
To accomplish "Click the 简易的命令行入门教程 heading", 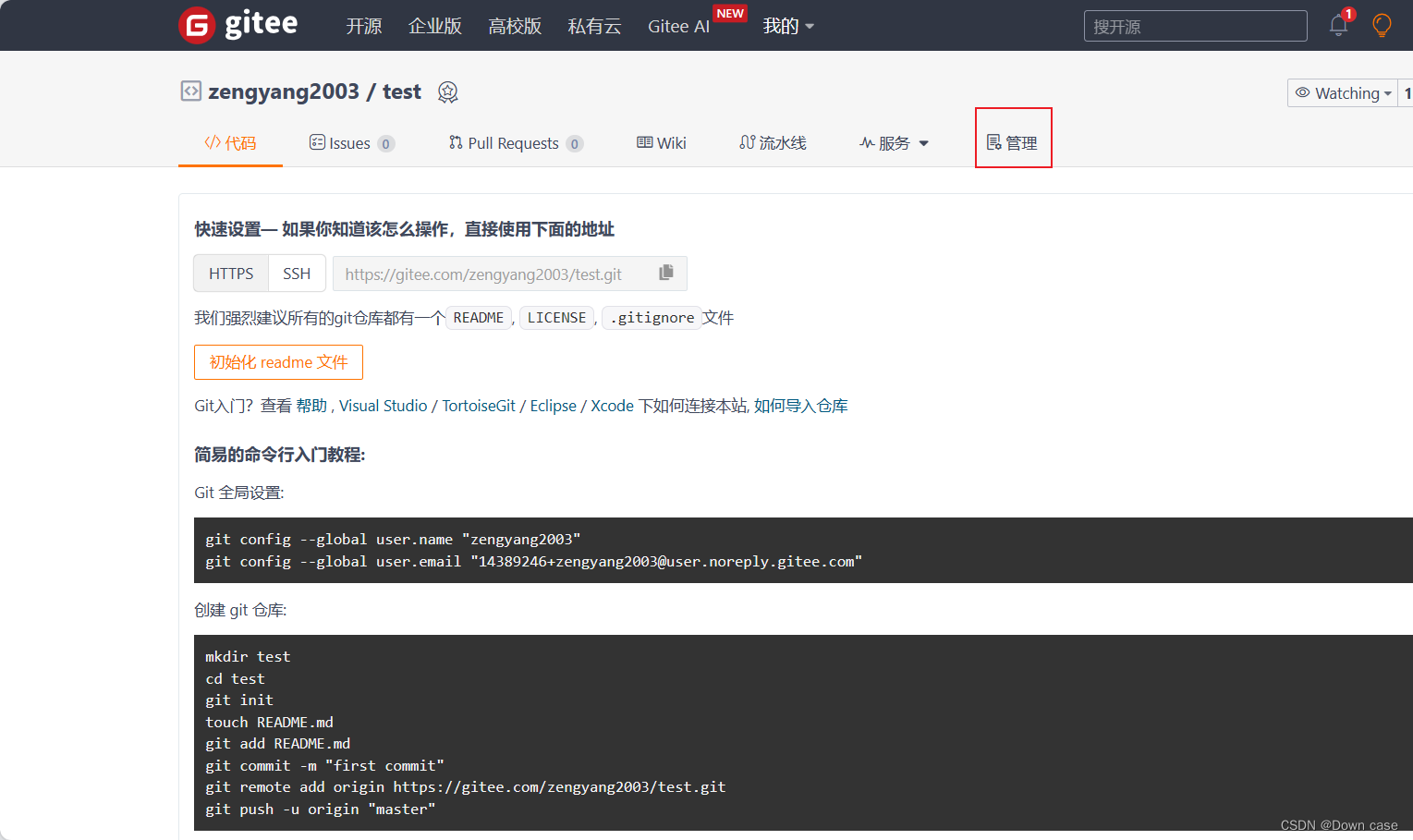I will point(280,455).
